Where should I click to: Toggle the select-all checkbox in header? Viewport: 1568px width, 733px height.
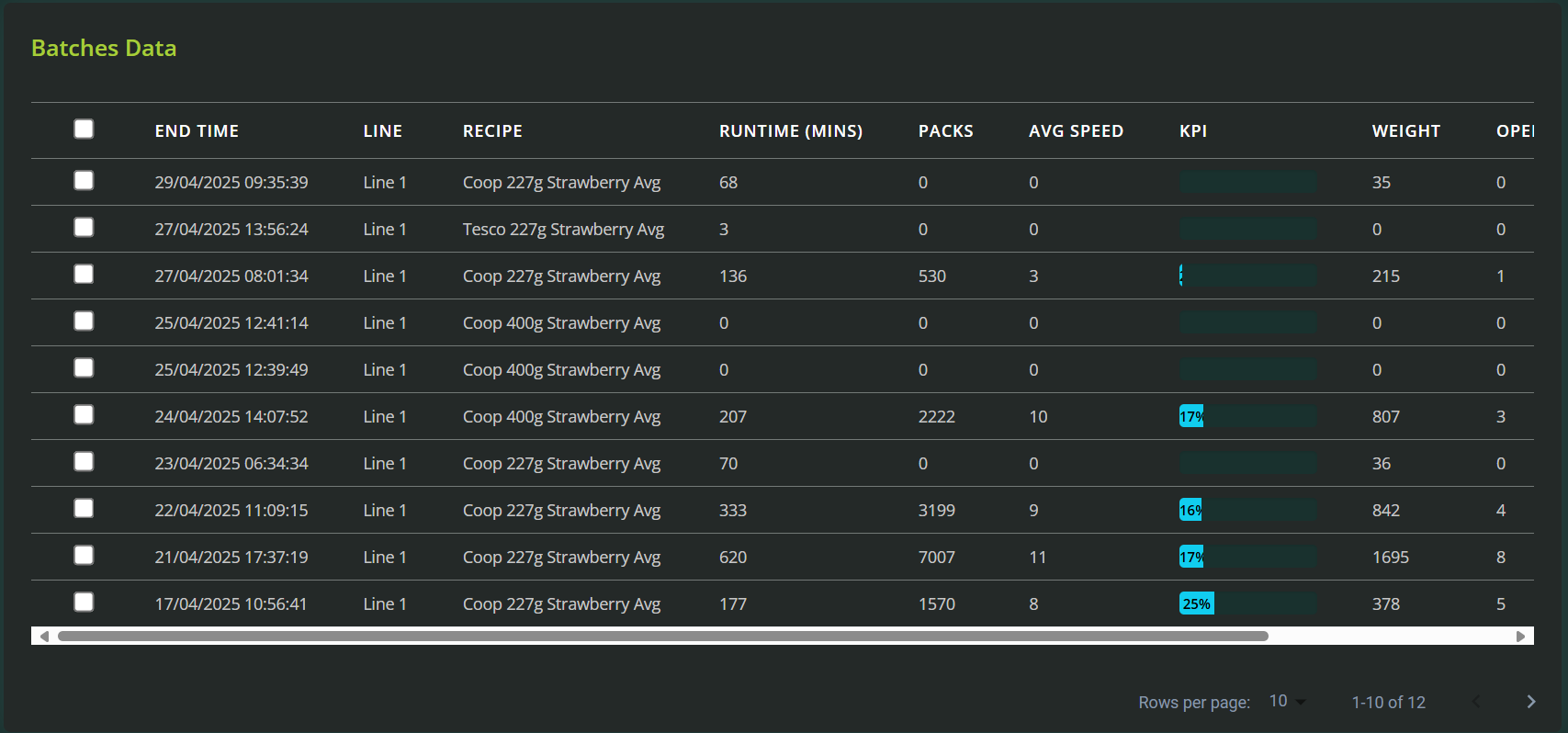[x=84, y=129]
